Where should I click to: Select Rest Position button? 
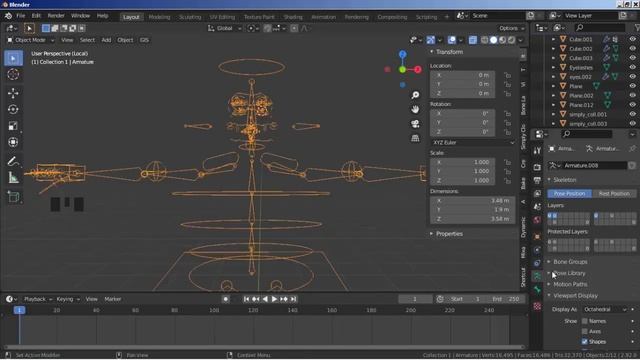pos(614,193)
